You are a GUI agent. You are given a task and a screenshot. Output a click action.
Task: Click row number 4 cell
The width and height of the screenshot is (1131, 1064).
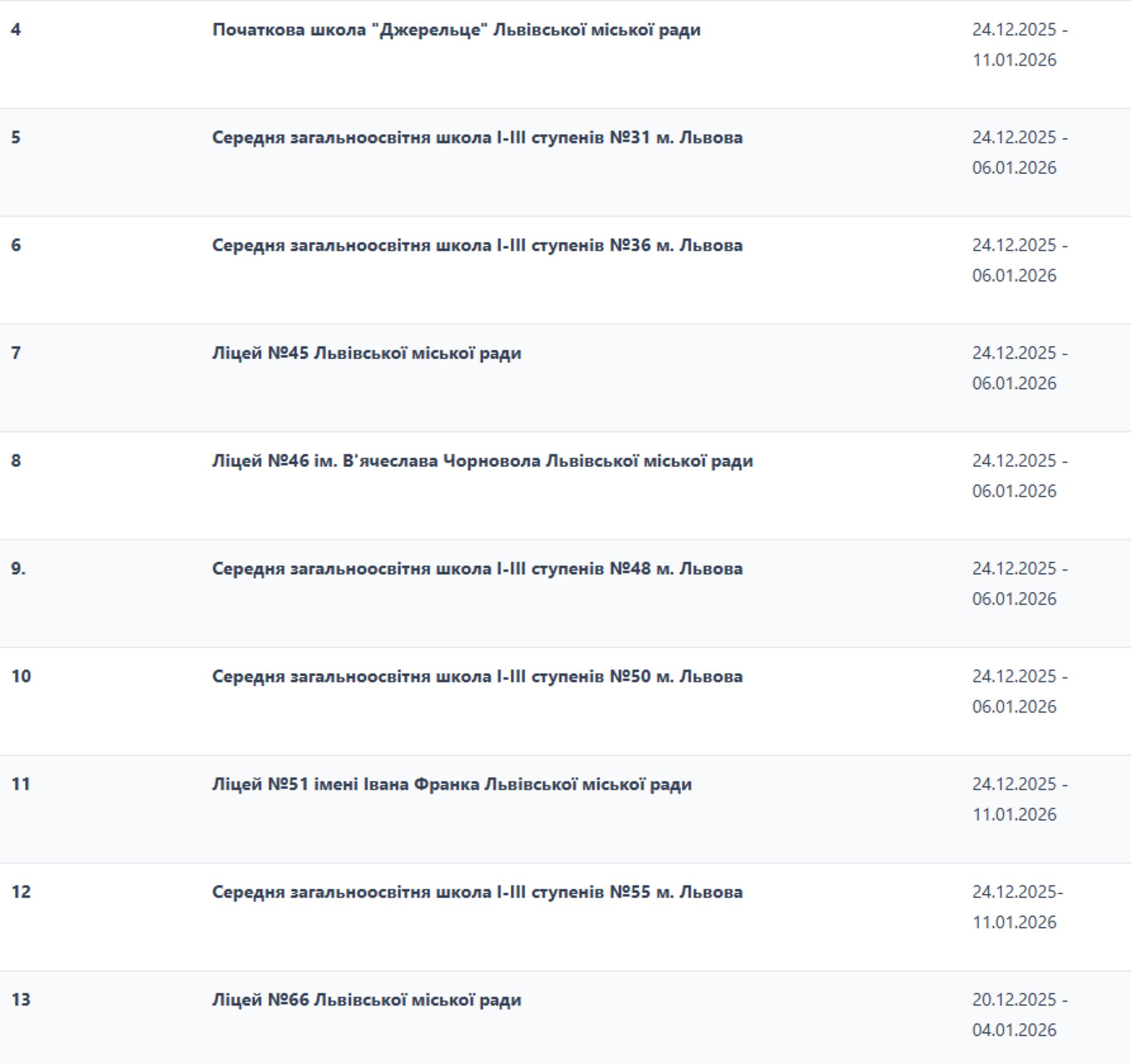pos(16,29)
